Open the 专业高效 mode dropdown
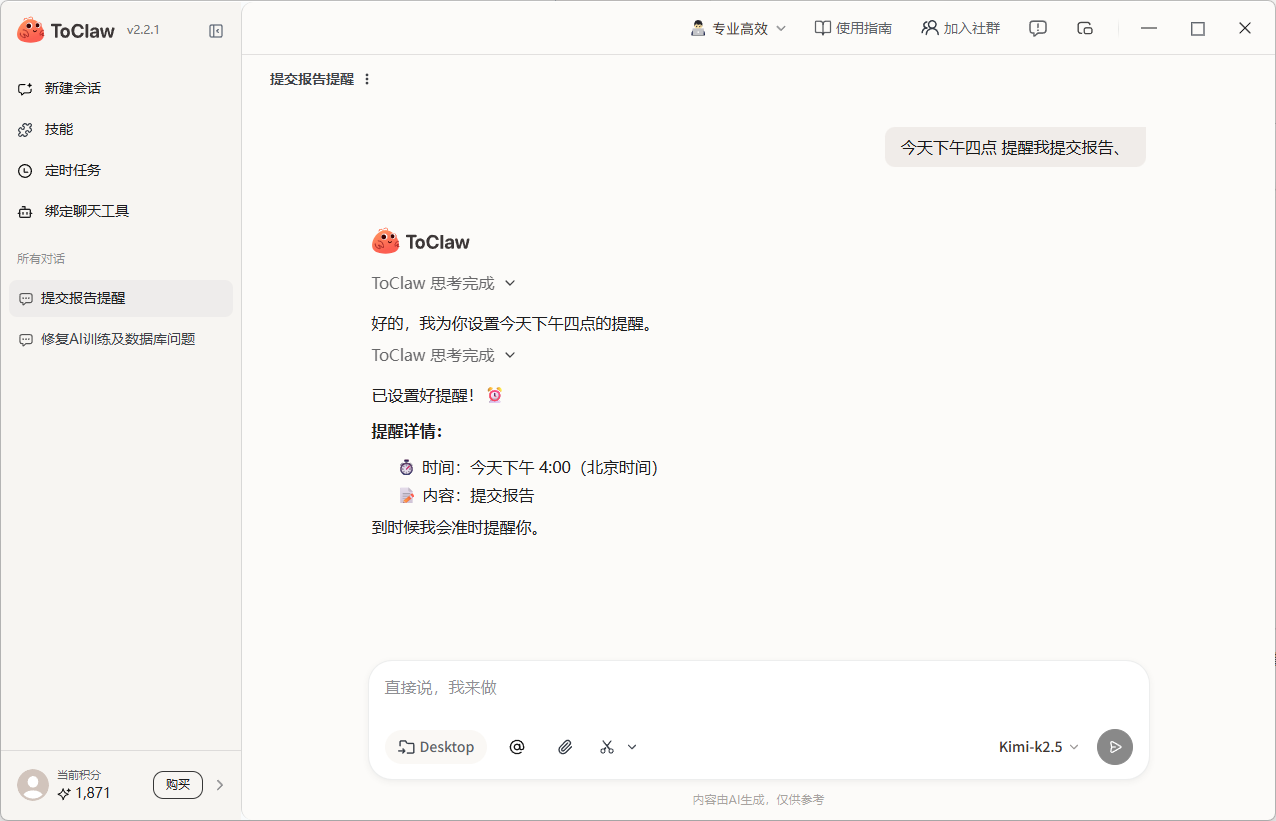1276x821 pixels. (x=739, y=28)
